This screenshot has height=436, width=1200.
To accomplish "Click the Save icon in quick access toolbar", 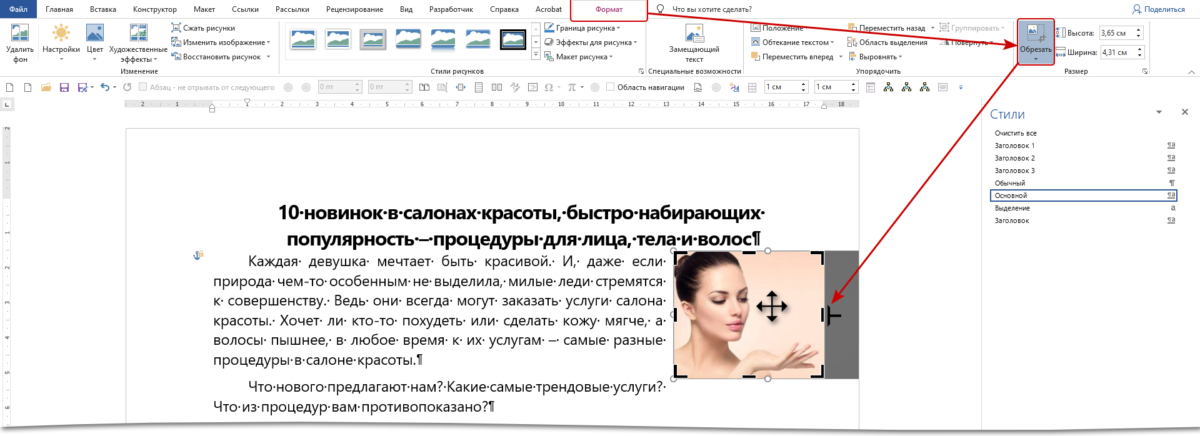I will click(63, 88).
